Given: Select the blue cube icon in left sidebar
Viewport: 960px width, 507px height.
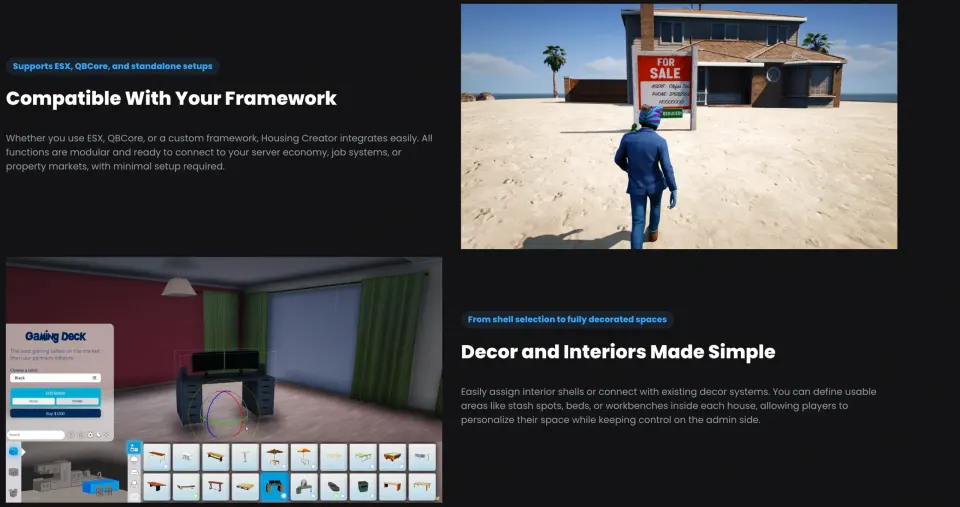Looking at the screenshot, I should [x=13, y=452].
